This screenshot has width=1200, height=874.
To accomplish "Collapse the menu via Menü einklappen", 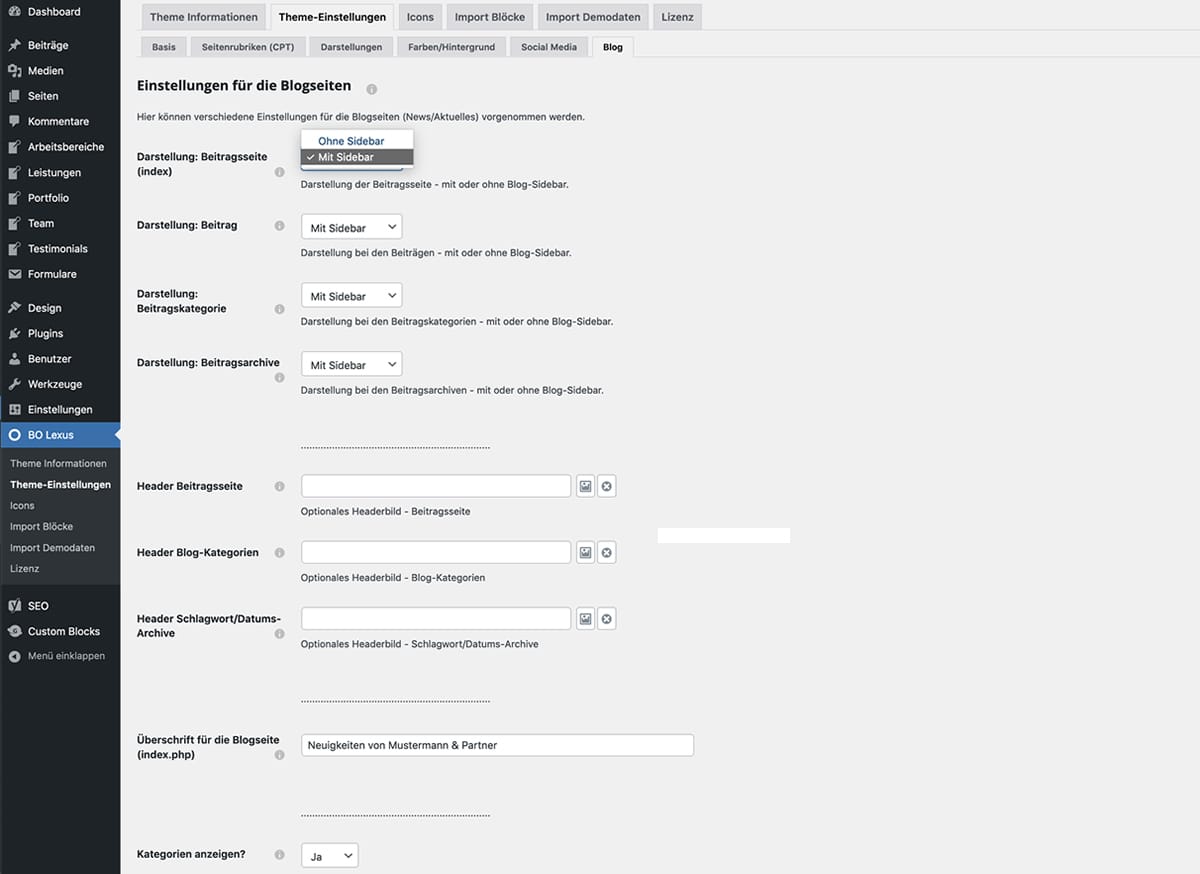I will coord(66,656).
